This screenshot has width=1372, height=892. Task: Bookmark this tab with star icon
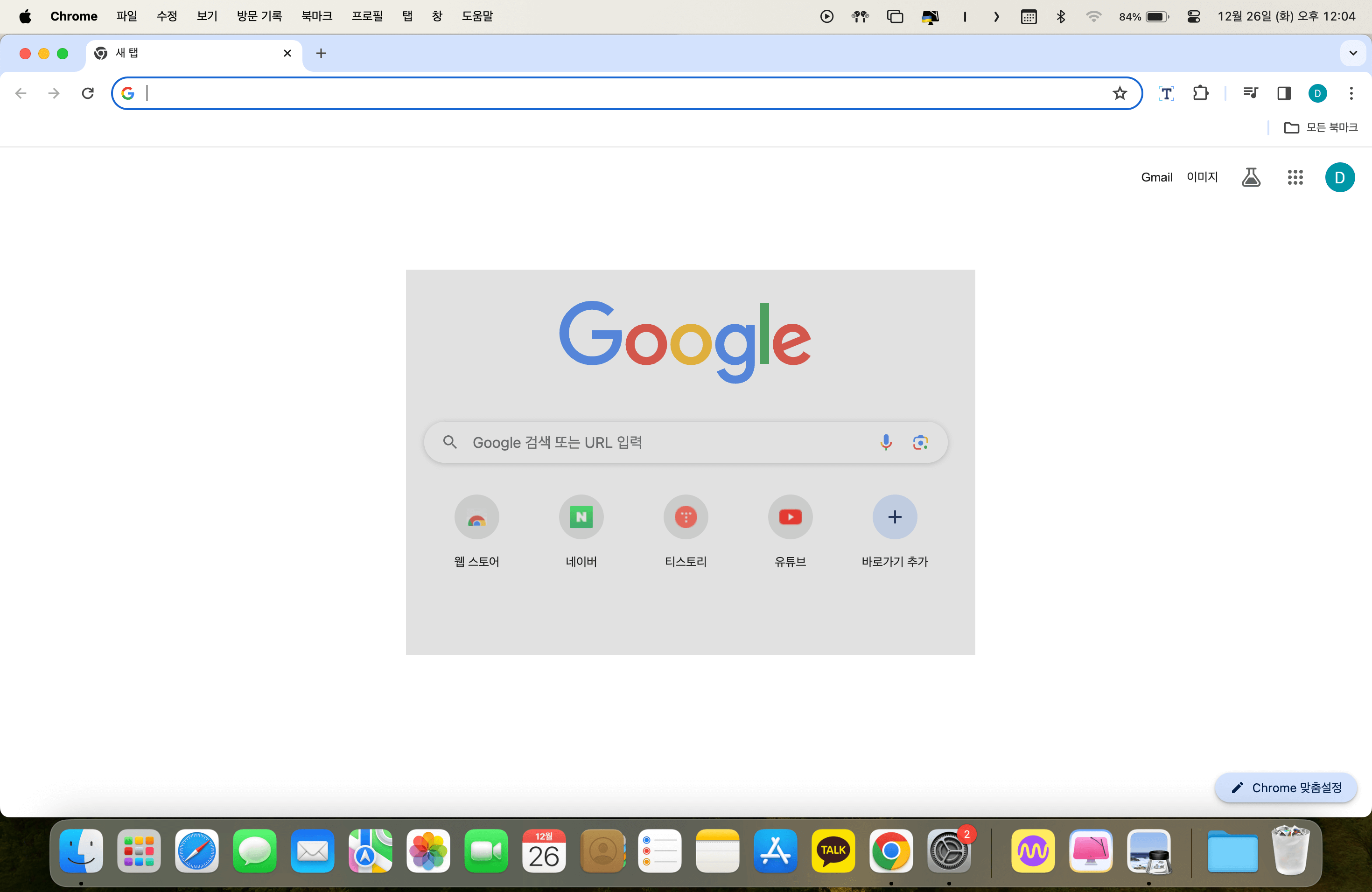pyautogui.click(x=1119, y=93)
